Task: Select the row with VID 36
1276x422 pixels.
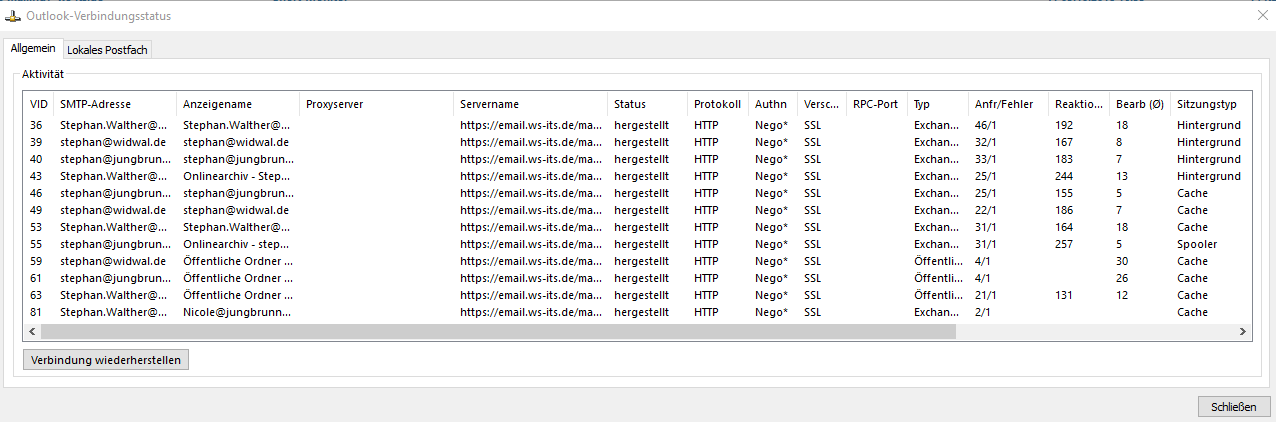Action: tap(638, 126)
